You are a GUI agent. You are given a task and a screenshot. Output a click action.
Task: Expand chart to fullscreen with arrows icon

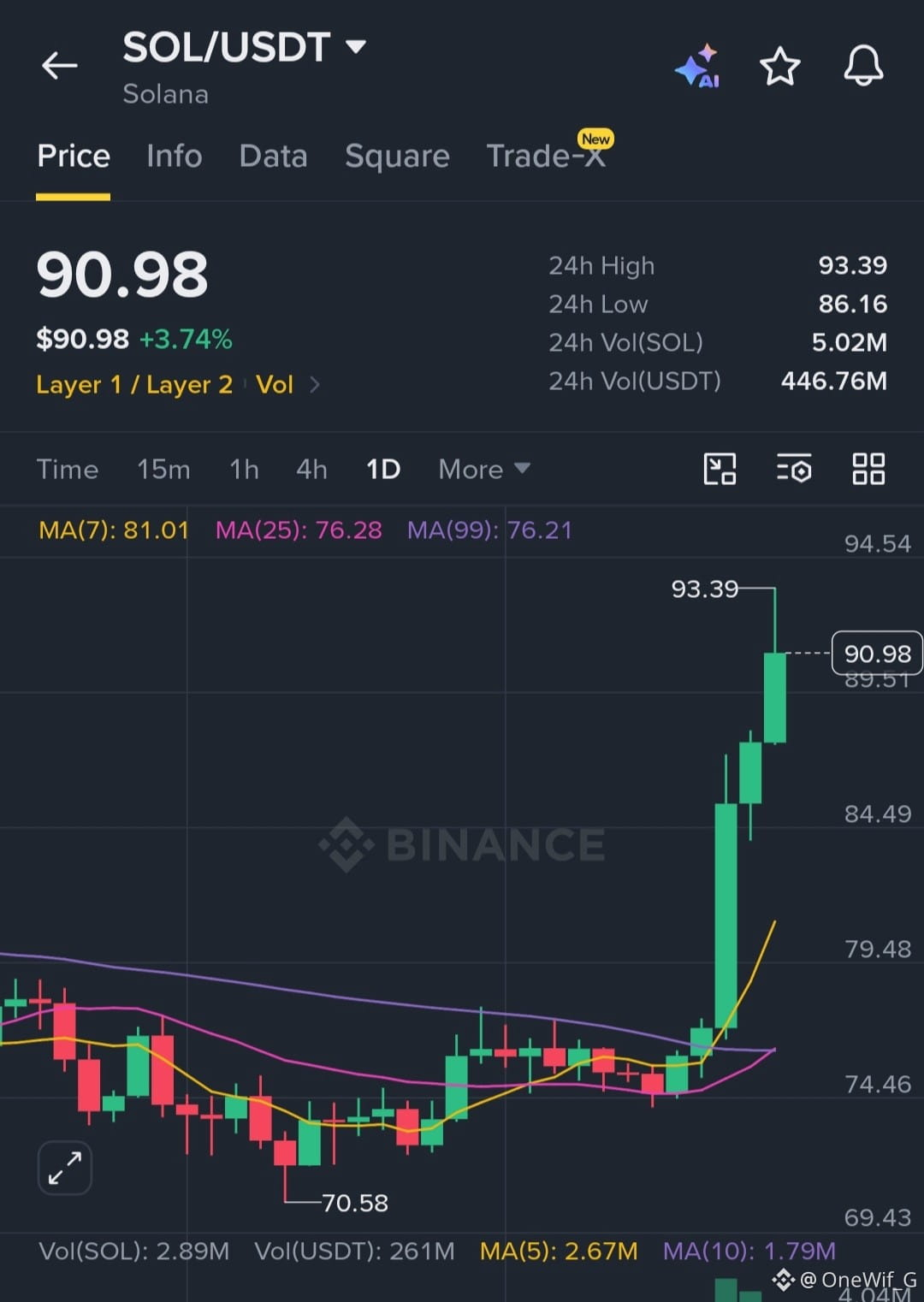[x=65, y=1168]
